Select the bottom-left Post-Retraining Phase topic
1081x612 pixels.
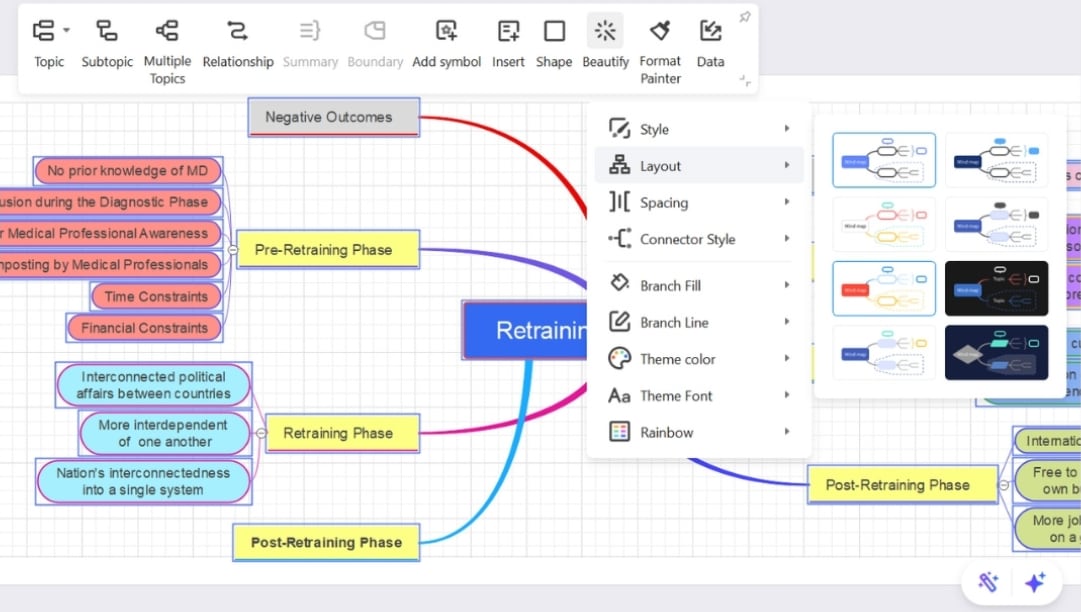coord(326,542)
